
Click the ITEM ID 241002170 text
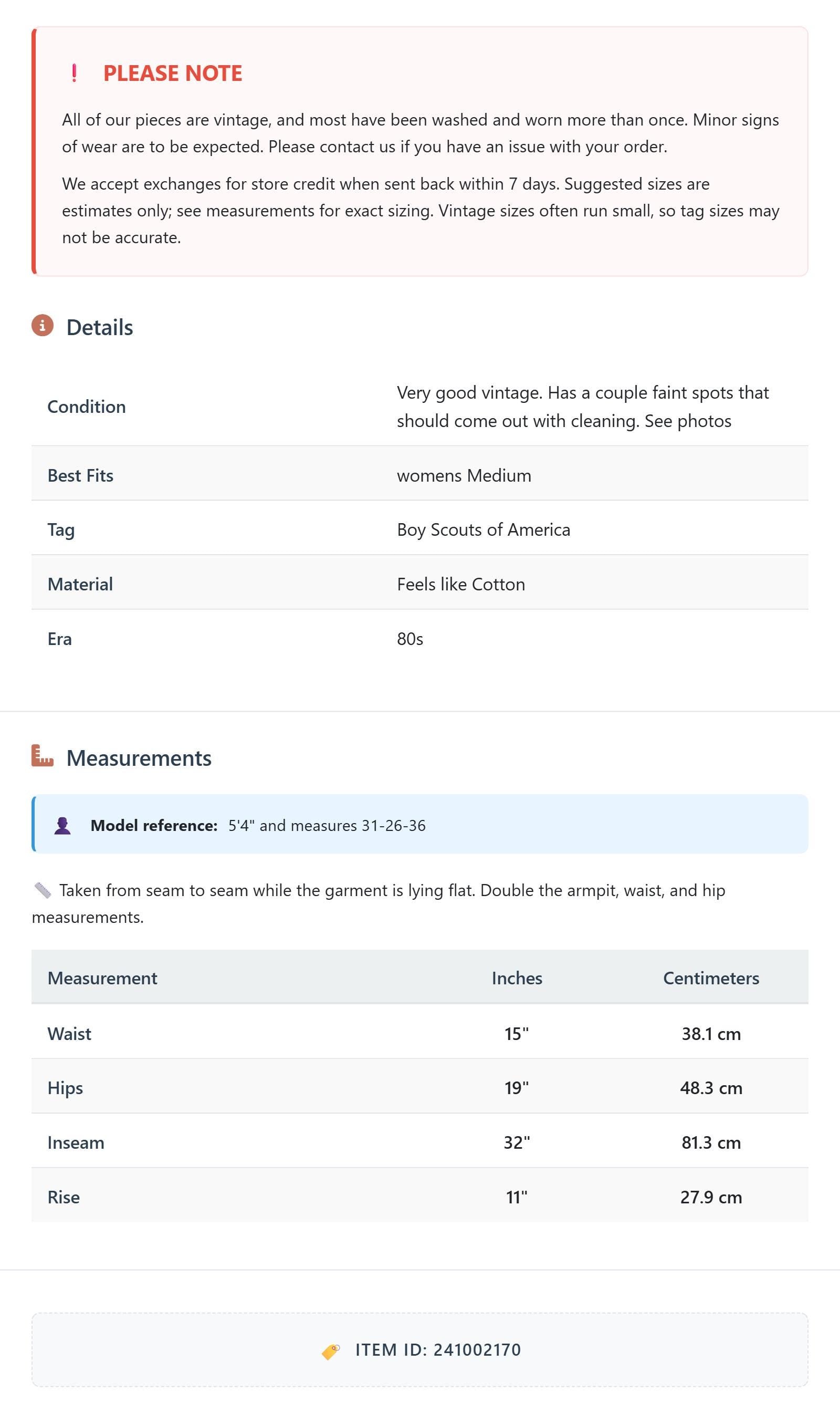437,1350
